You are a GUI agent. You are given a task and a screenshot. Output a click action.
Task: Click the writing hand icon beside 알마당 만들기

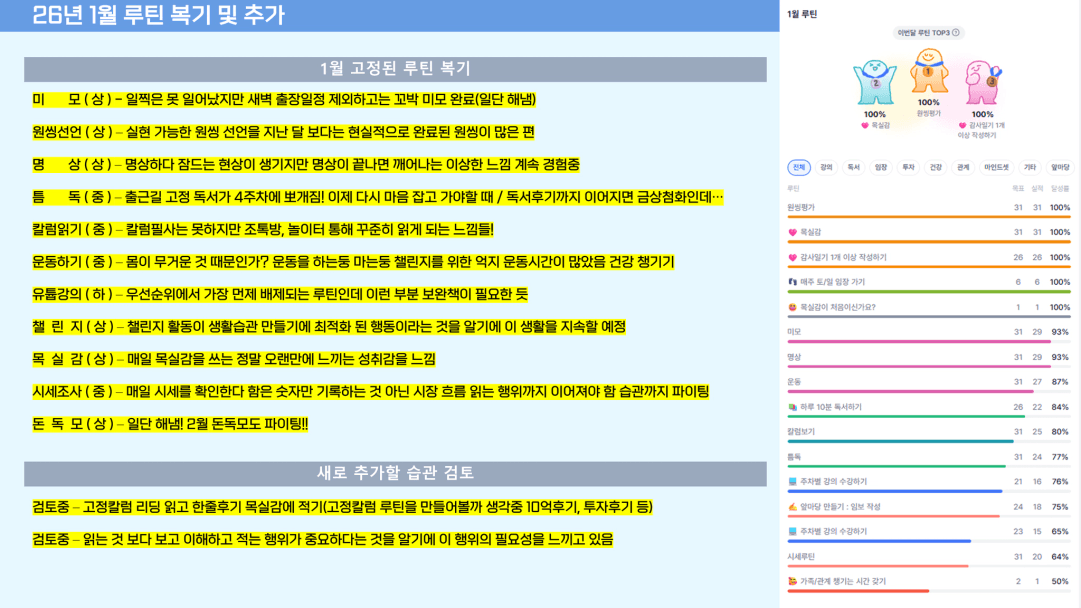click(x=792, y=507)
